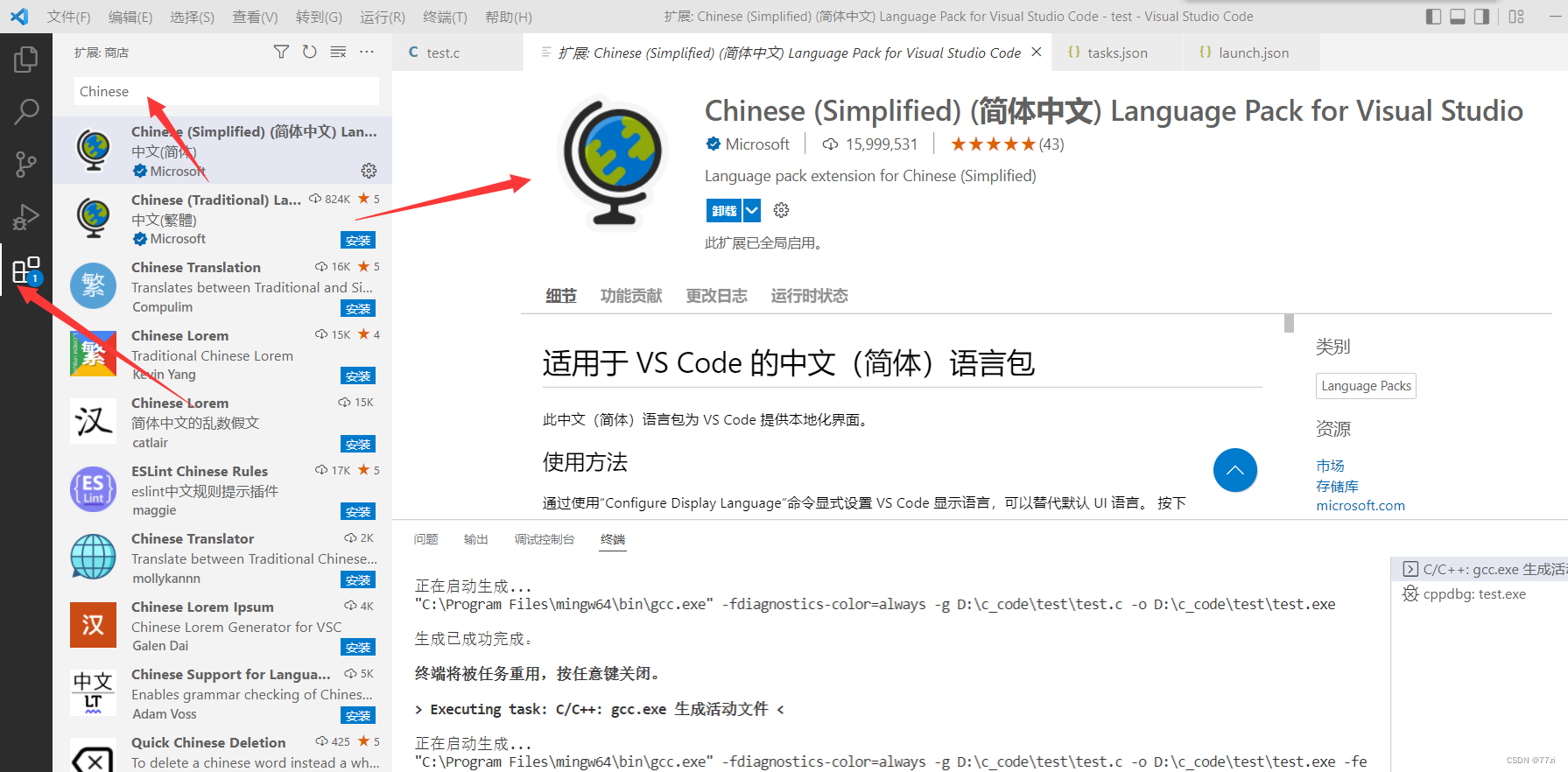Clear extensions search results icon
Viewport: 1568px width, 772px height.
coord(338,53)
